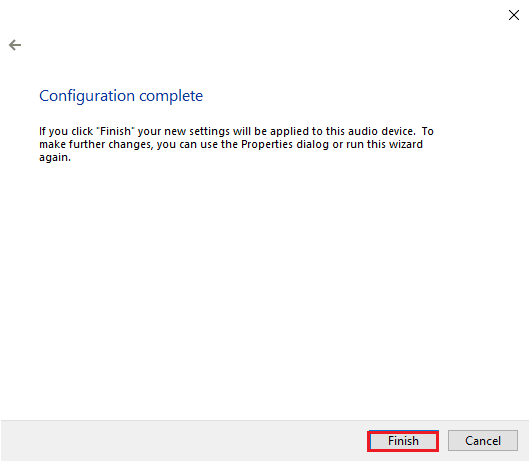Viewport: 530px width, 462px height.
Task: Choose Cancel beside the Finish button
Action: click(x=483, y=441)
